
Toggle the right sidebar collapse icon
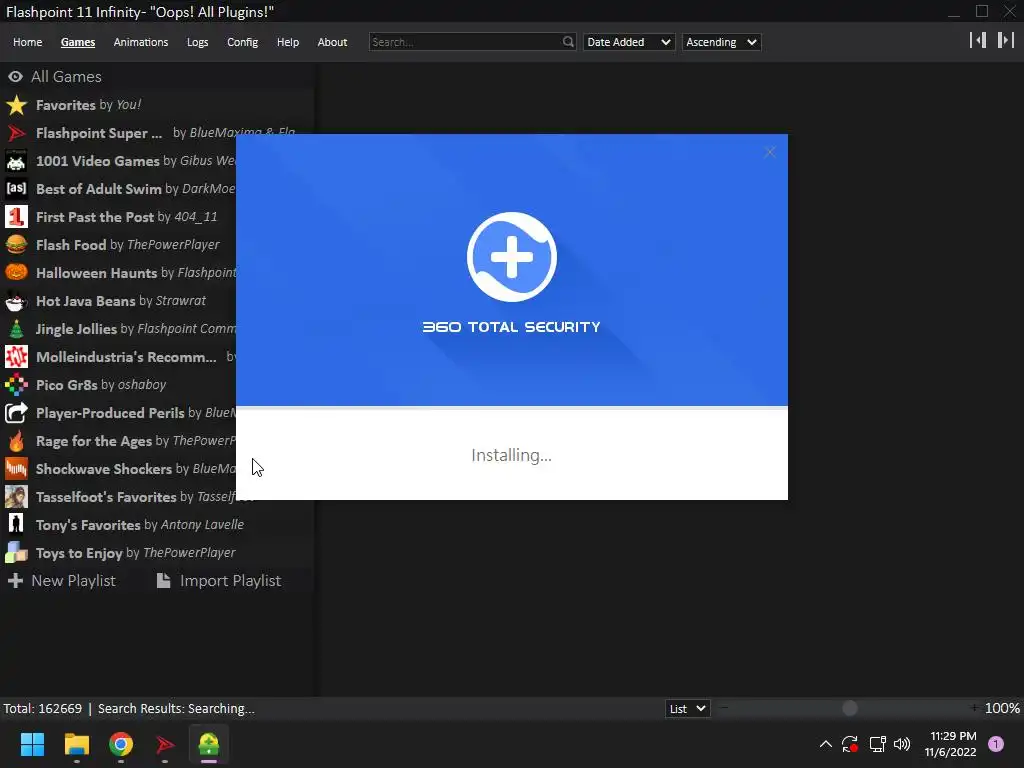click(1006, 40)
